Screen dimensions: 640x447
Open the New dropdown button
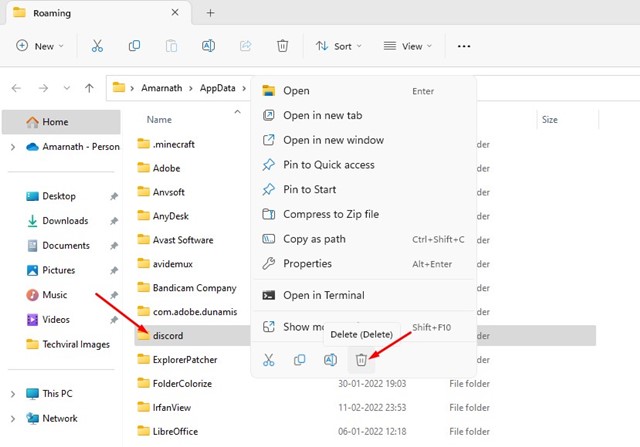40,46
